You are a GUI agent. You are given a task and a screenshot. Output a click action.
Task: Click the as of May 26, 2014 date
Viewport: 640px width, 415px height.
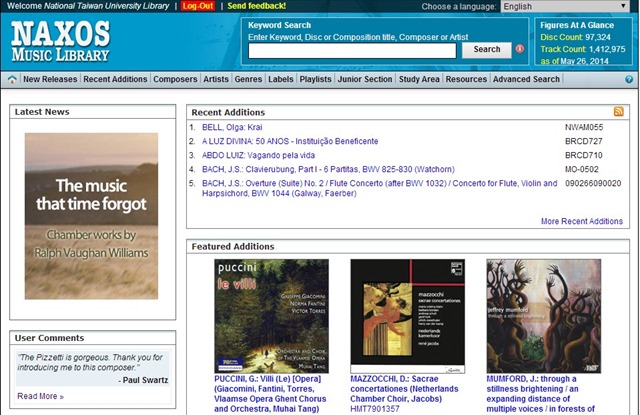574,61
